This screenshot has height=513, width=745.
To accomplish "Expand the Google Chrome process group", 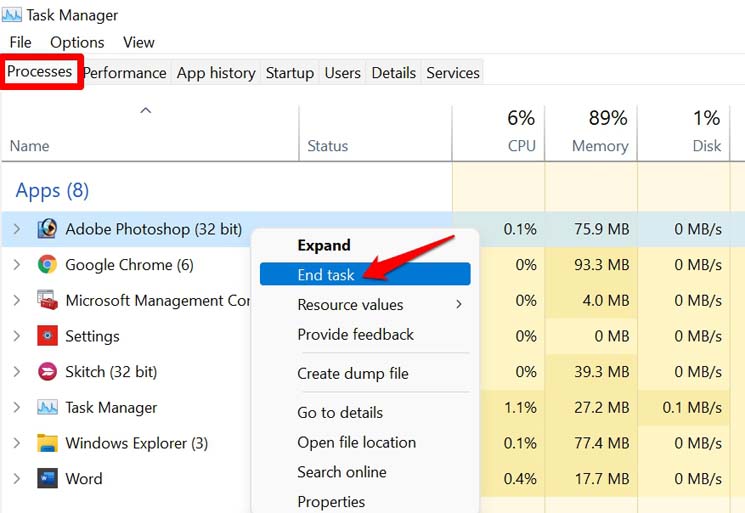I will (16, 265).
